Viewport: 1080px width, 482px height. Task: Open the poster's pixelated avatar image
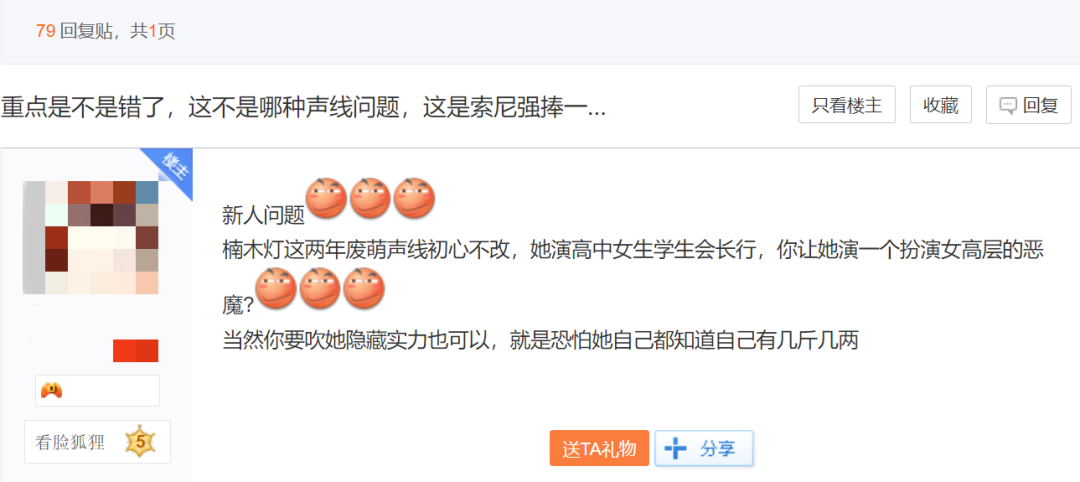click(x=91, y=238)
